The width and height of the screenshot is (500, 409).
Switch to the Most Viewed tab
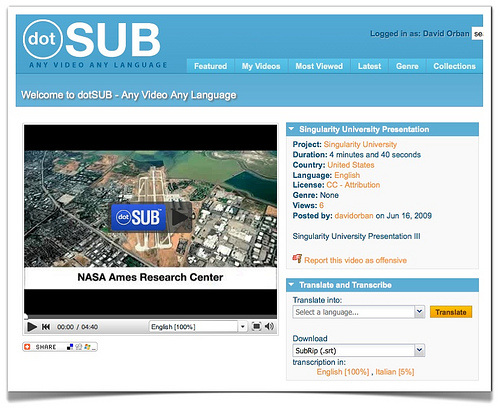(x=319, y=66)
